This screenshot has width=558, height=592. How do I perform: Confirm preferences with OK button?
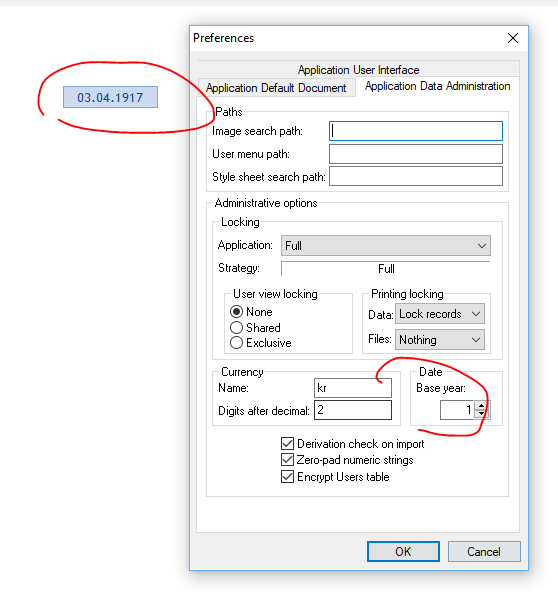point(403,552)
